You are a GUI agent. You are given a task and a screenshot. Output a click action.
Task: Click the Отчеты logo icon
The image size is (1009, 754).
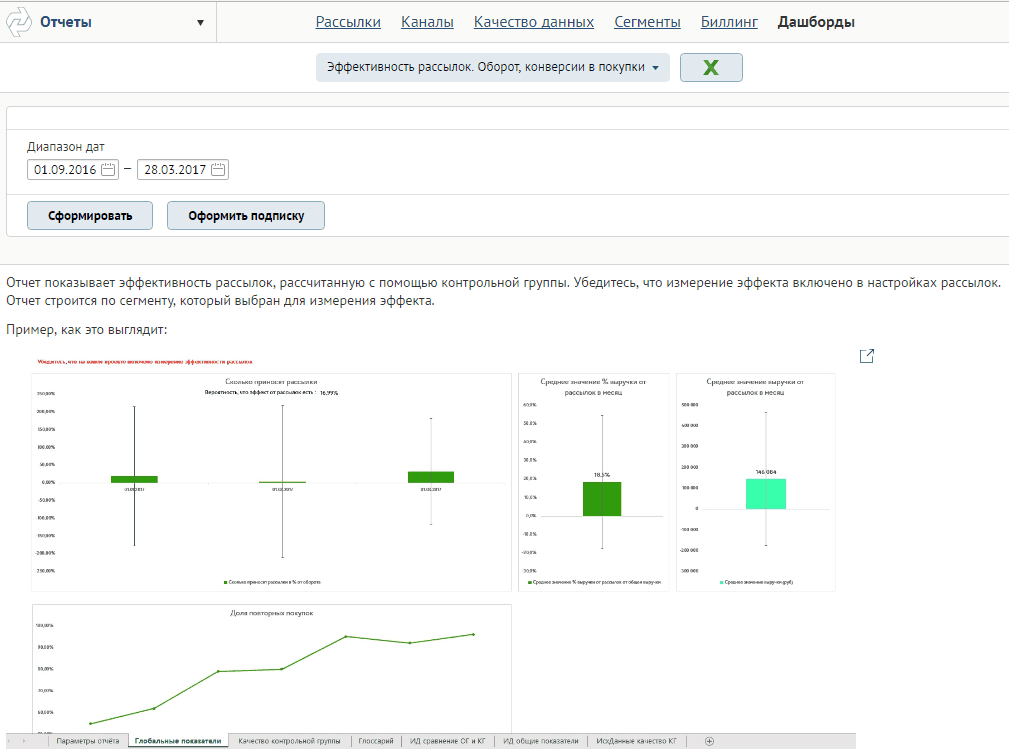(19, 22)
